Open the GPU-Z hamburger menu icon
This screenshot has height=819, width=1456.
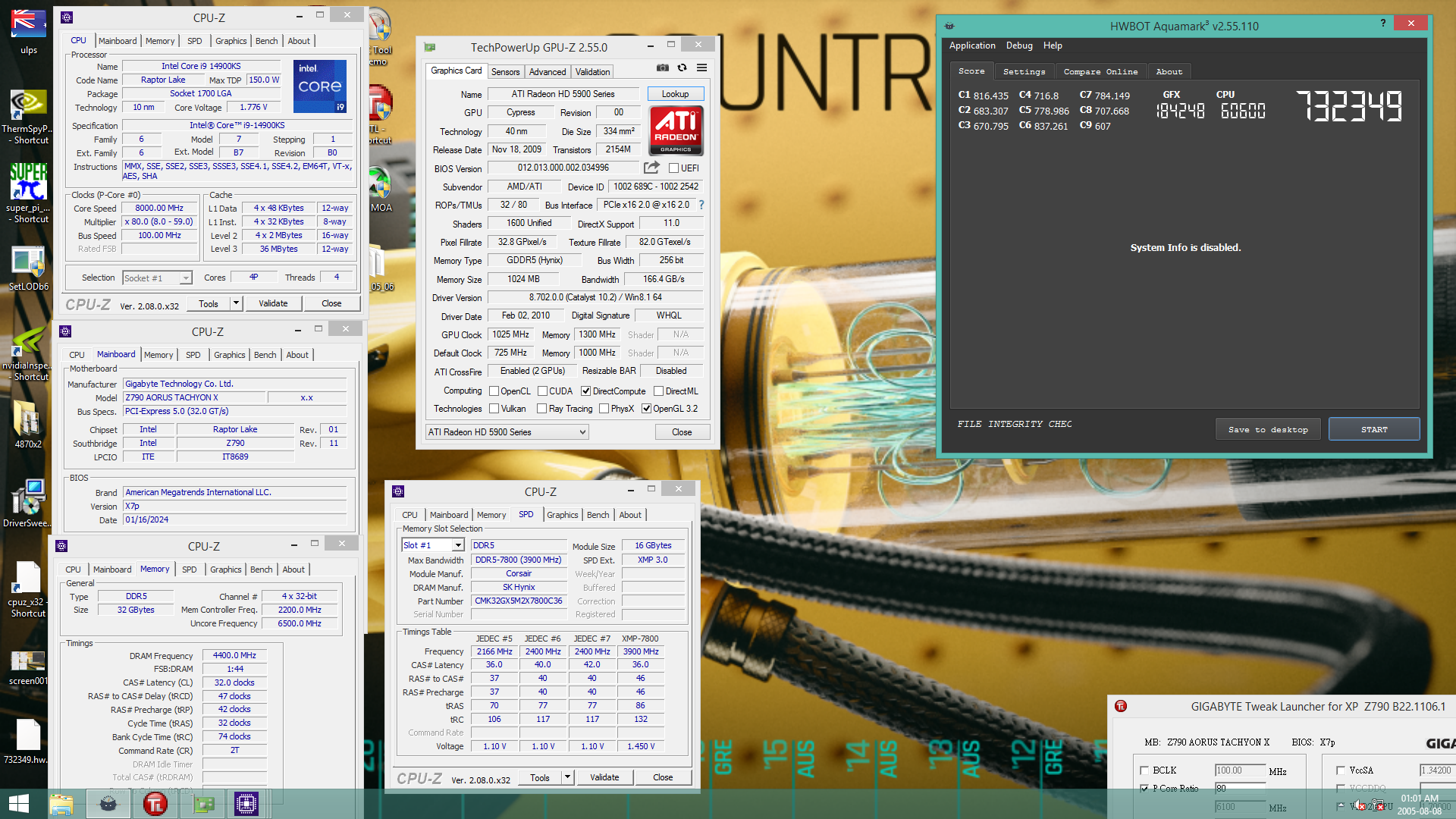[x=702, y=67]
